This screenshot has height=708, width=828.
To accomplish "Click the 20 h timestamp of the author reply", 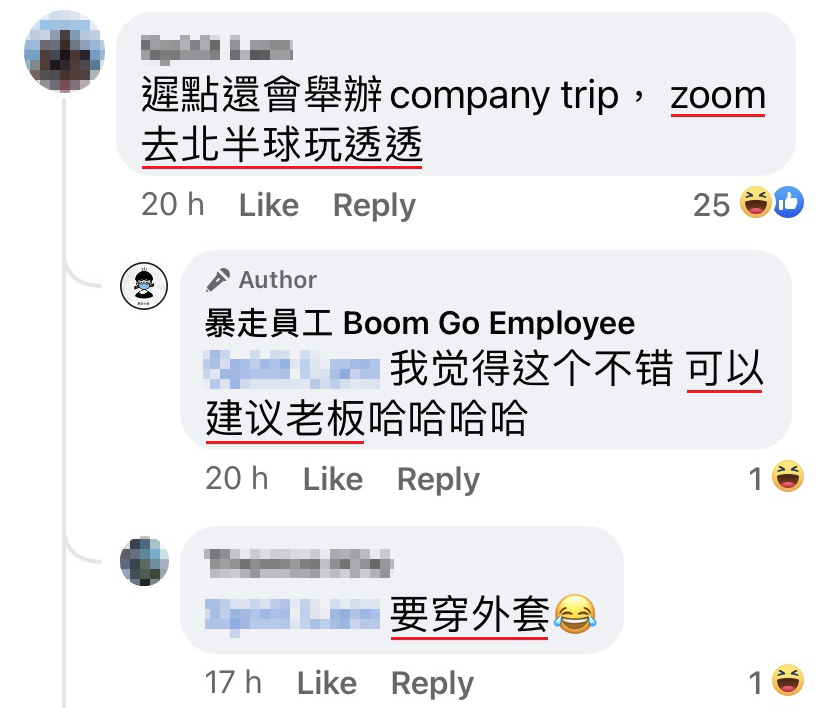I will click(237, 479).
